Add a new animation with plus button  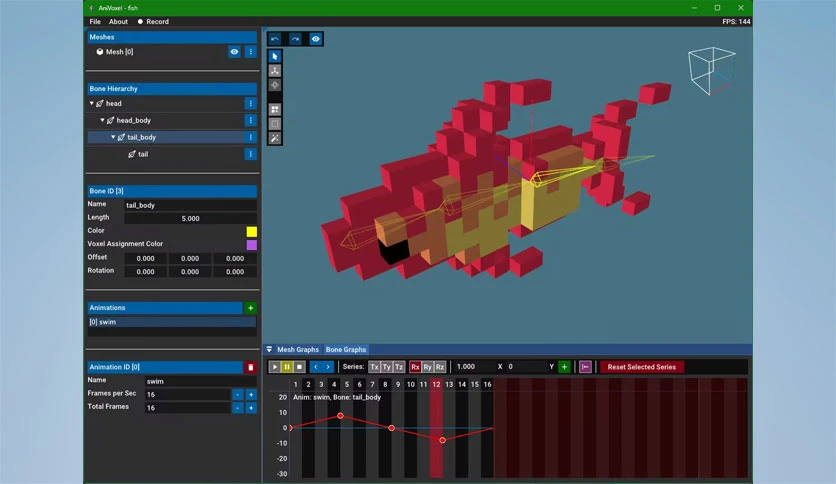pyautogui.click(x=251, y=308)
